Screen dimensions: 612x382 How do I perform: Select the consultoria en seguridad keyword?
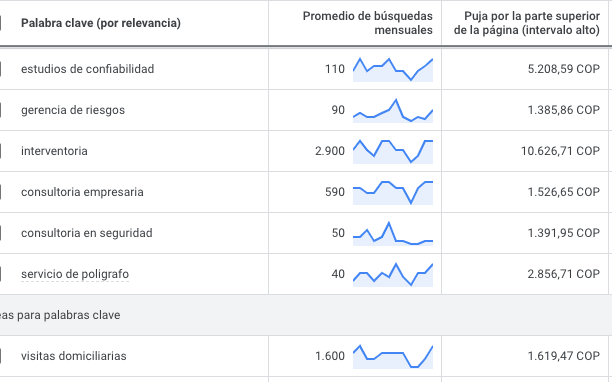pos(87,233)
